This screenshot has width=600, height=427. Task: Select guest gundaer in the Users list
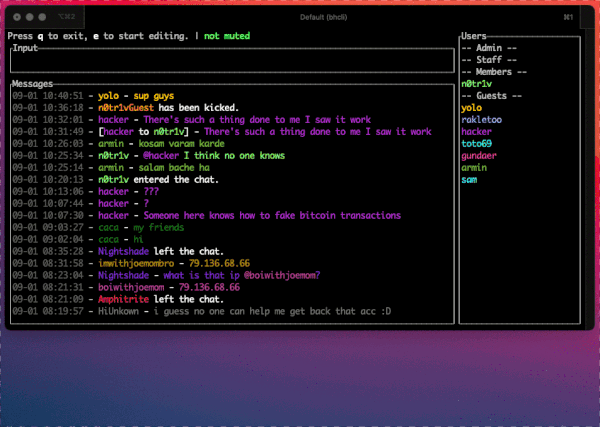(x=479, y=156)
